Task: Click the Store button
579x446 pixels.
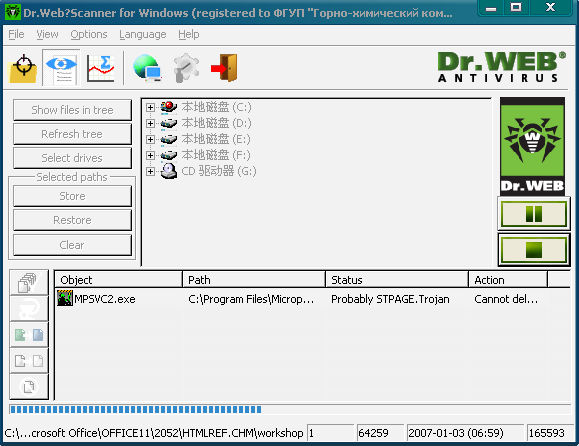Action: pos(72,196)
